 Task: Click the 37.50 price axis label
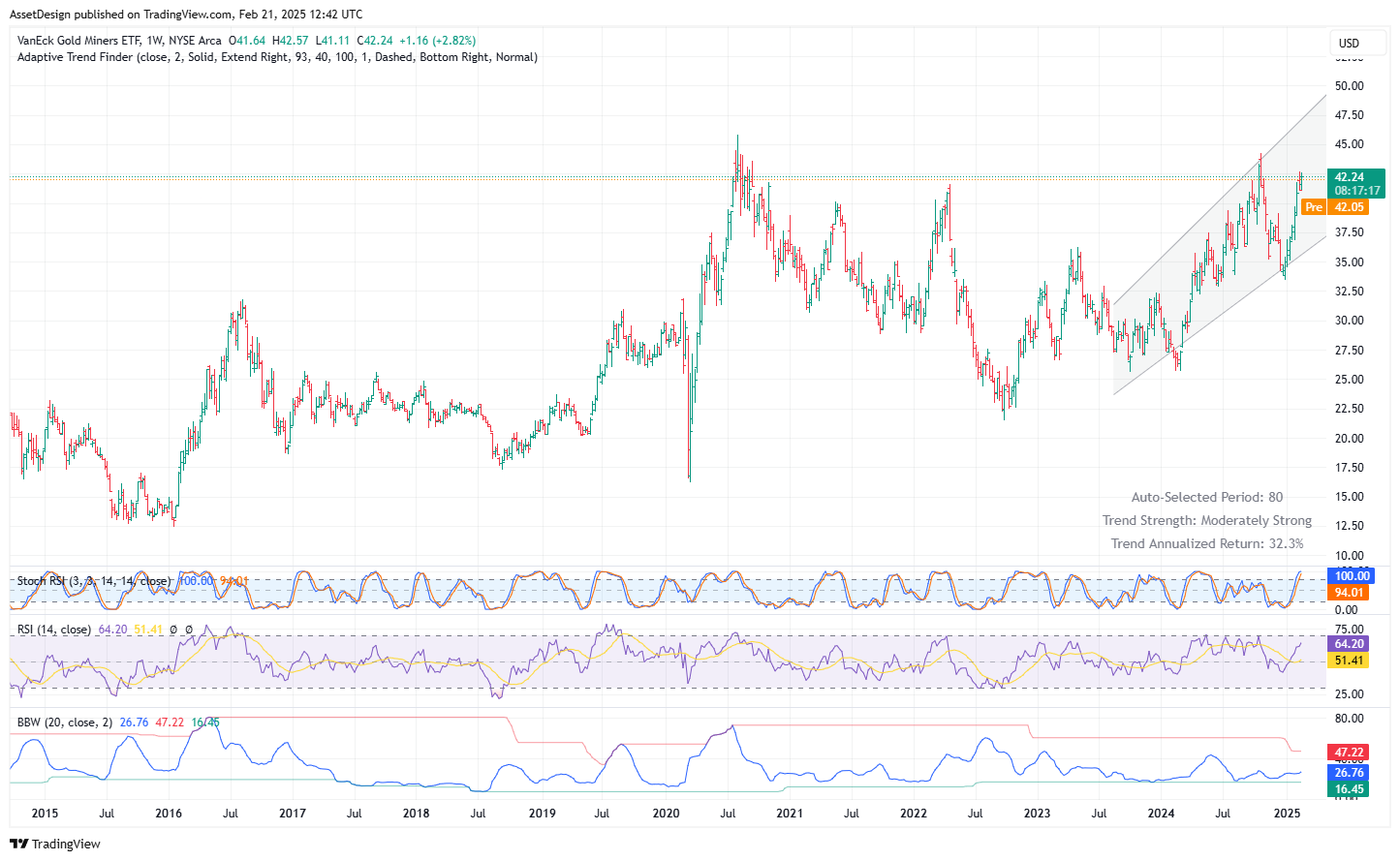[x=1349, y=232]
